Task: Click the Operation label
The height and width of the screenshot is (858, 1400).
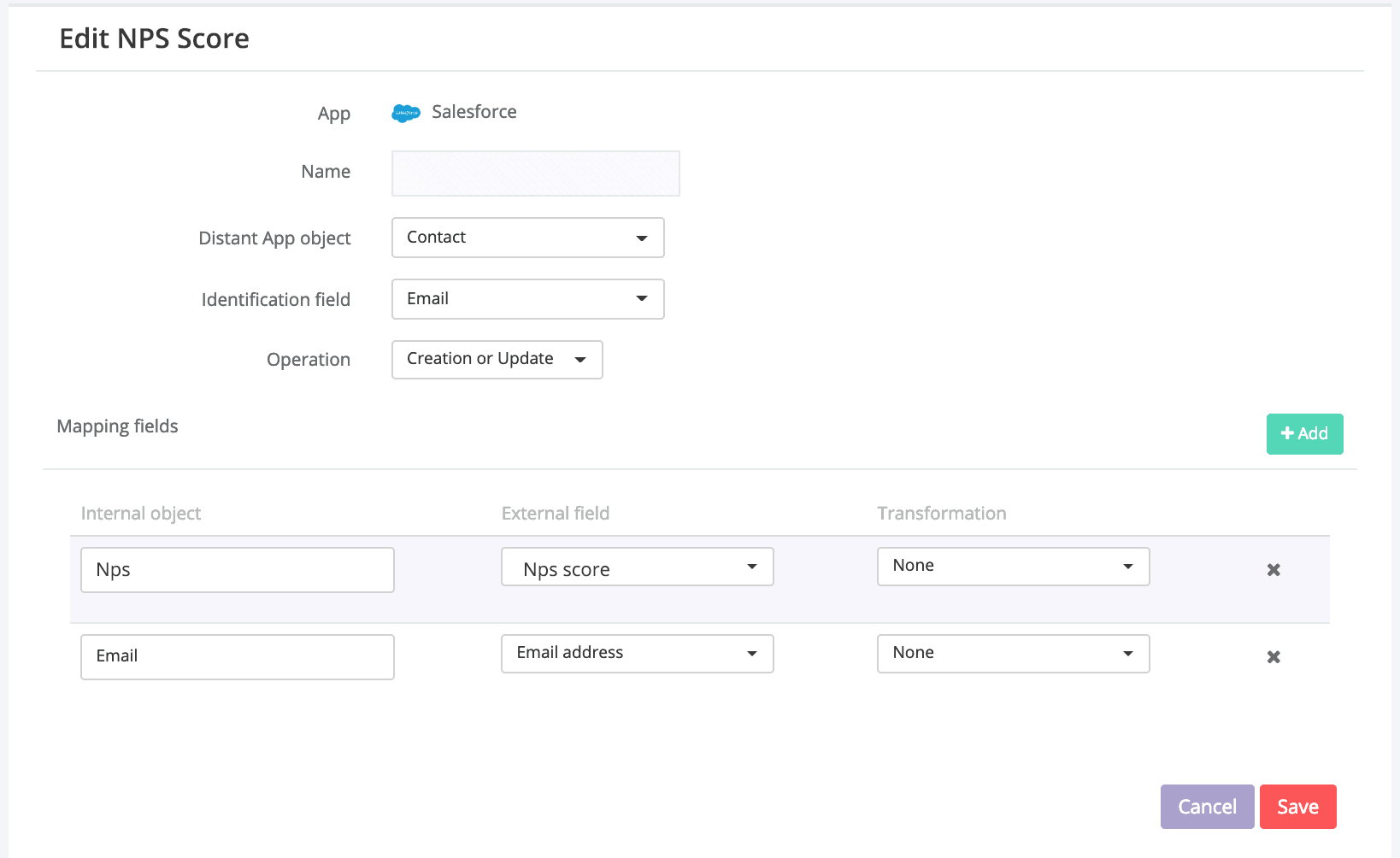Action: (x=309, y=360)
